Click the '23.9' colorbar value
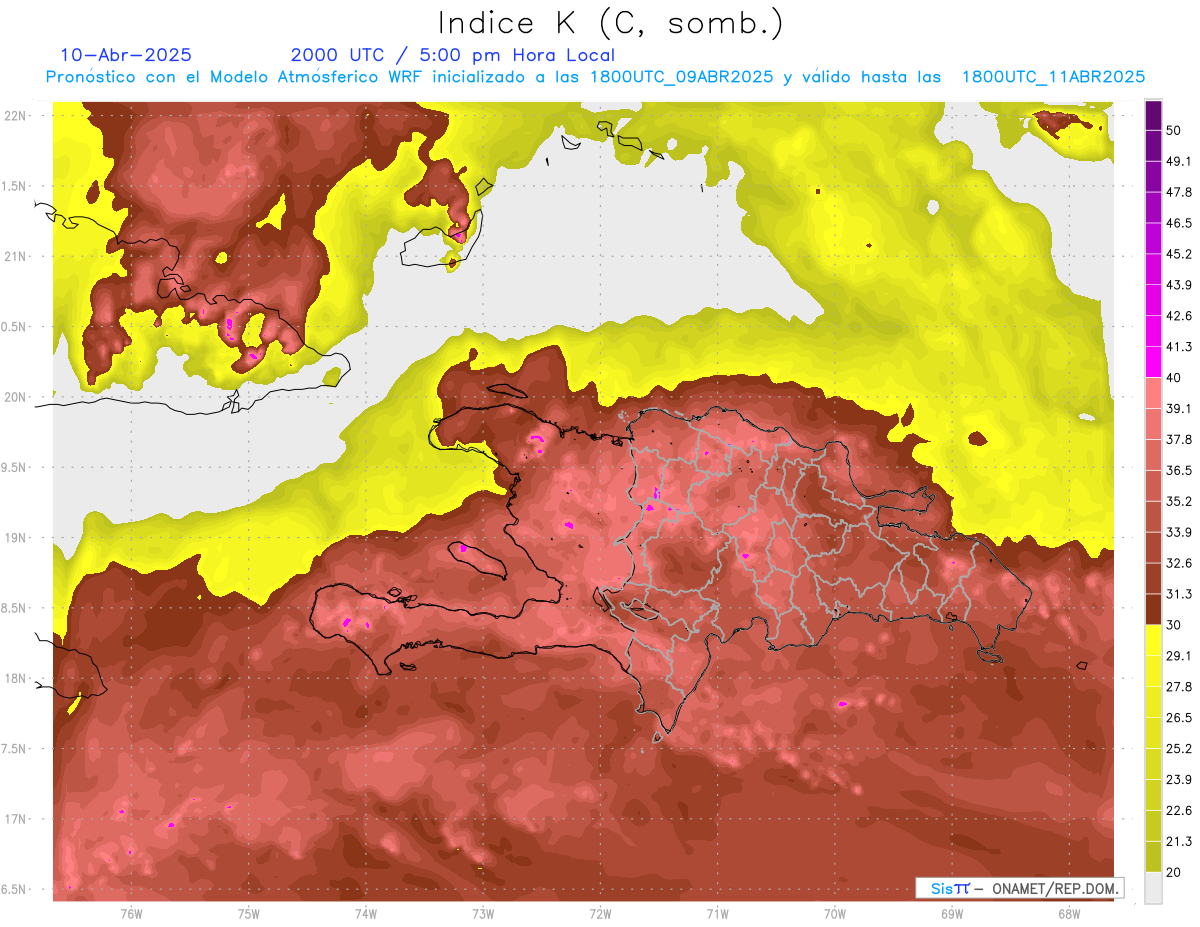1200x927 pixels. pos(1179,780)
